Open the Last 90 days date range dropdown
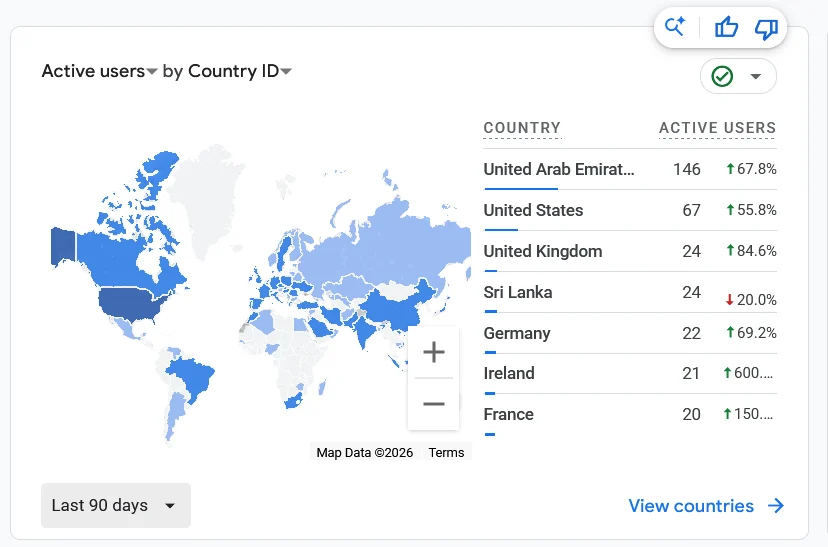Viewport: 828px width, 547px height. click(x=116, y=505)
